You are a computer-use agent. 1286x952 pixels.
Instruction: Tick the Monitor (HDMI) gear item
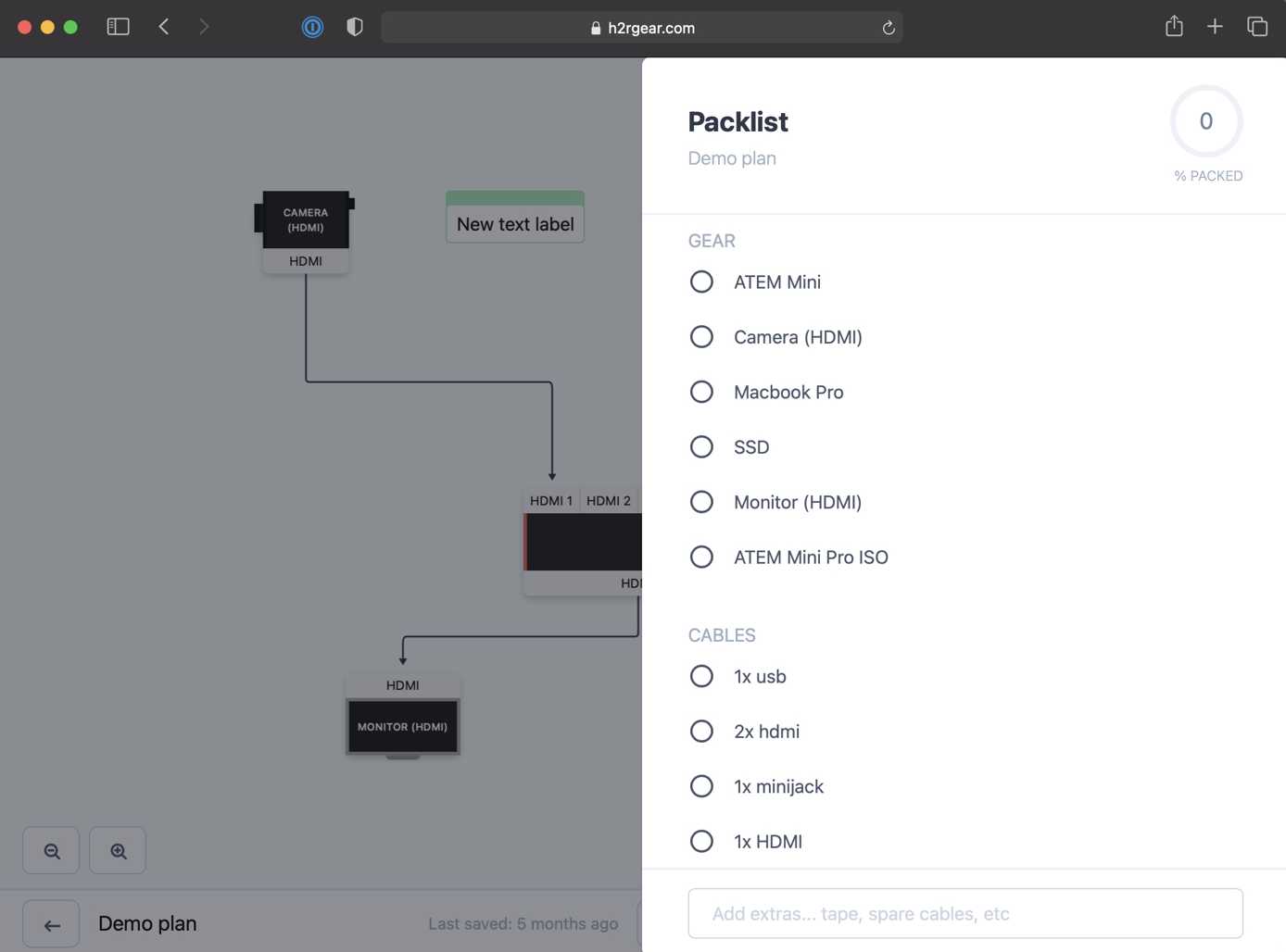click(x=701, y=502)
